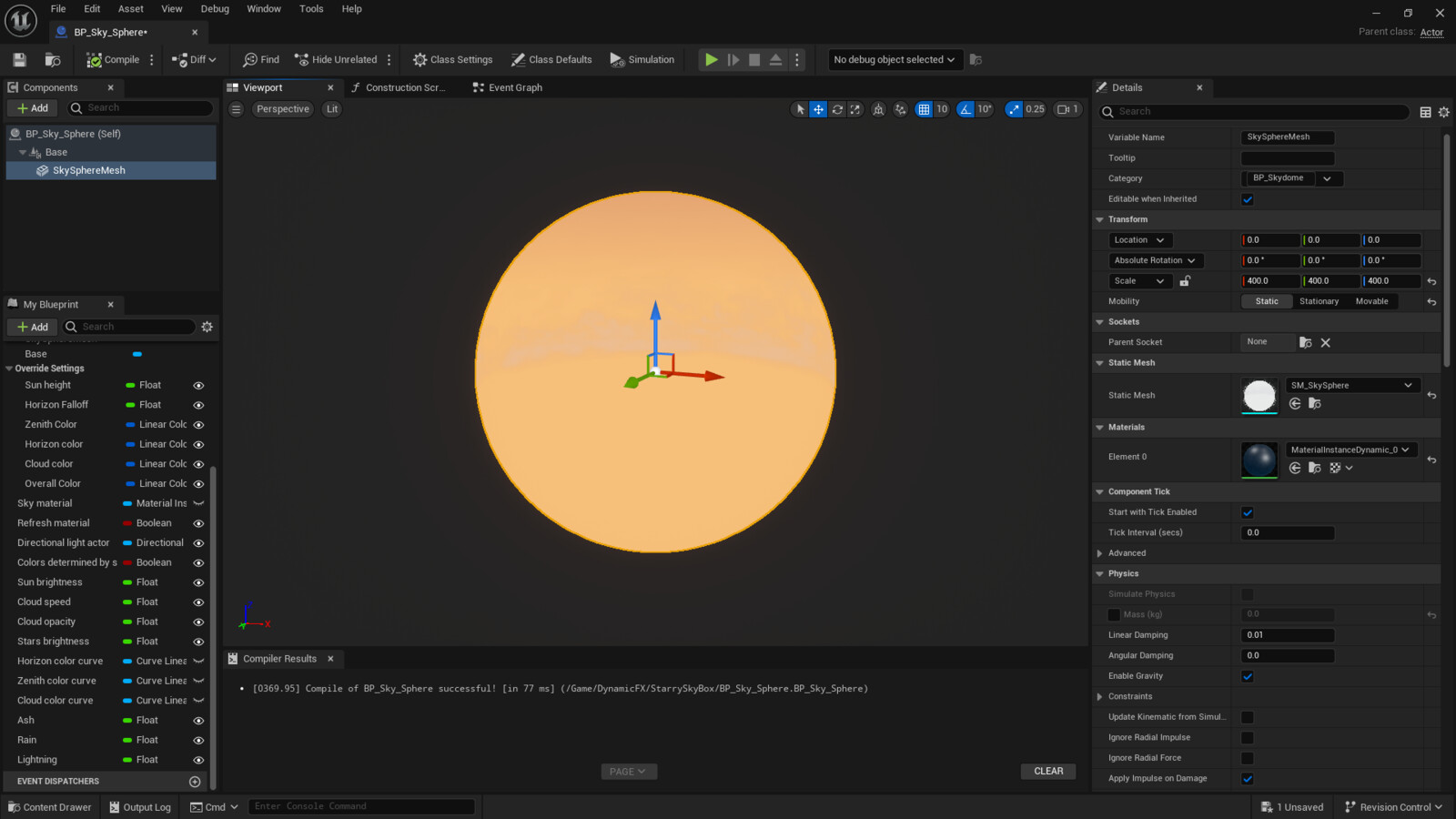This screenshot has width=1456, height=819.
Task: Toggle Start with Tick Enabled checkbox
Action: point(1248,512)
